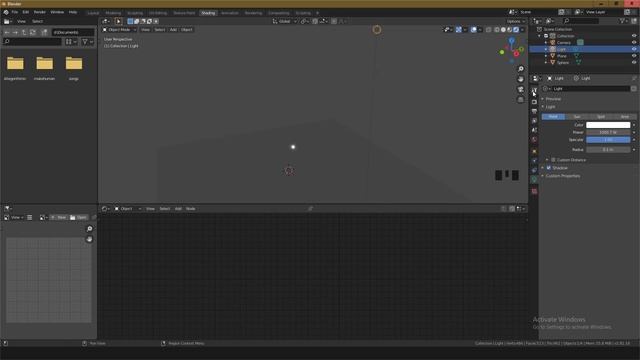
Task: Switch to wireframe viewport shading
Action: click(497, 30)
